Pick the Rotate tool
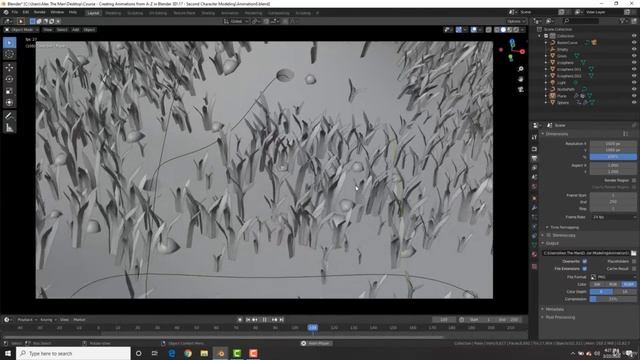640x360 pixels. tap(9, 79)
